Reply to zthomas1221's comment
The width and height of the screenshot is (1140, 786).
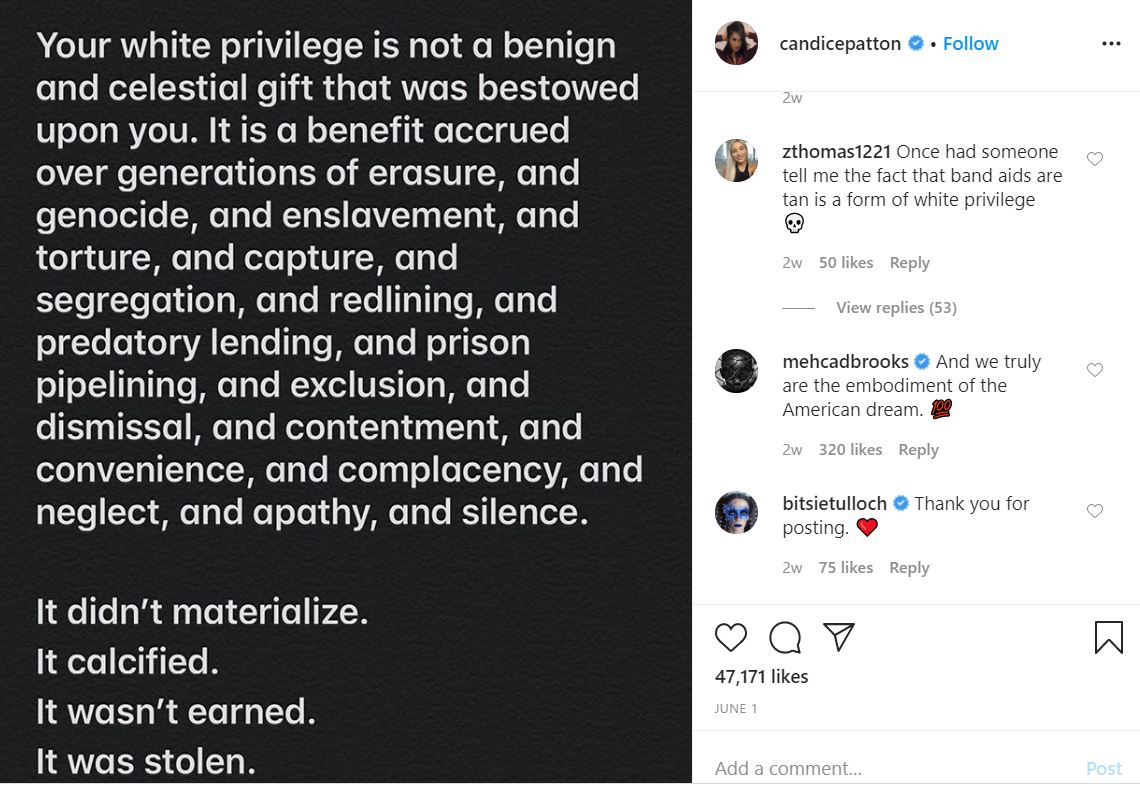point(909,263)
